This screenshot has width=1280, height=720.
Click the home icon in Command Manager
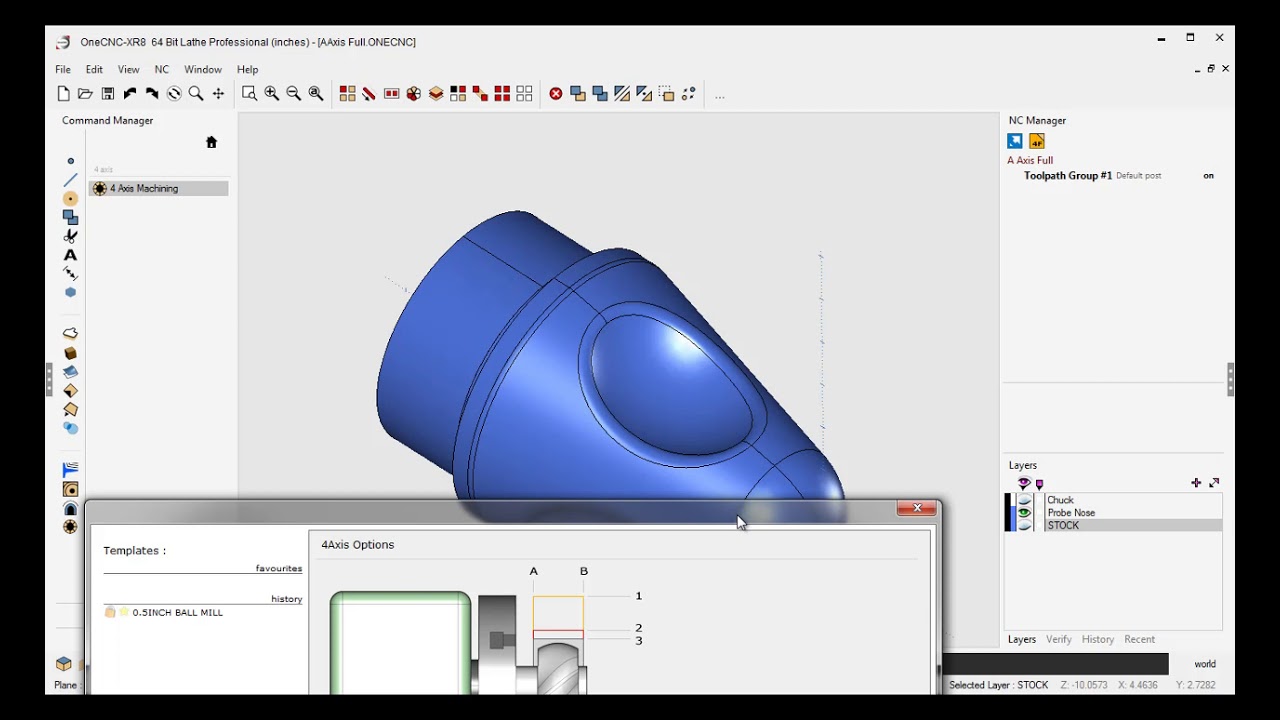point(211,142)
